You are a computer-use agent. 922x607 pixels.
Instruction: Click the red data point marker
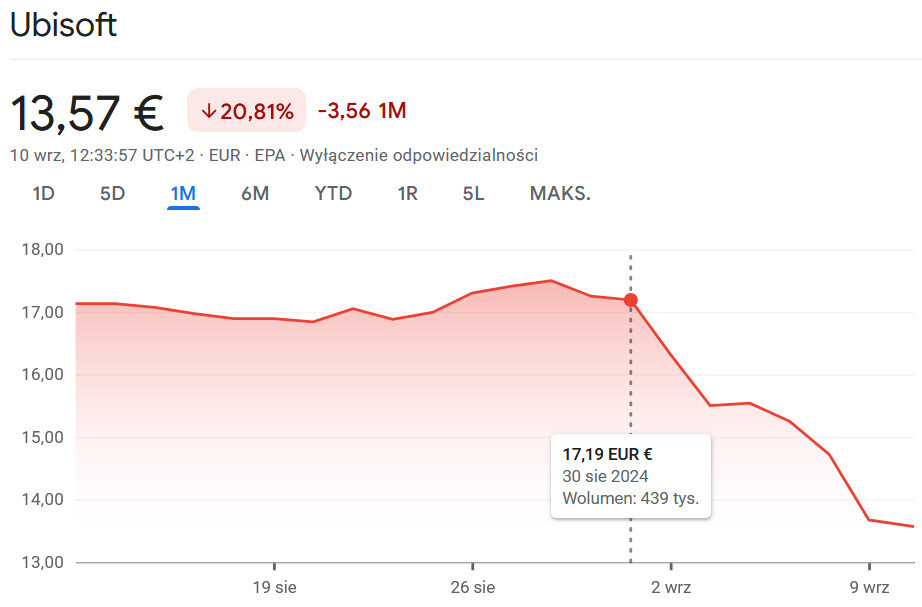pos(630,300)
